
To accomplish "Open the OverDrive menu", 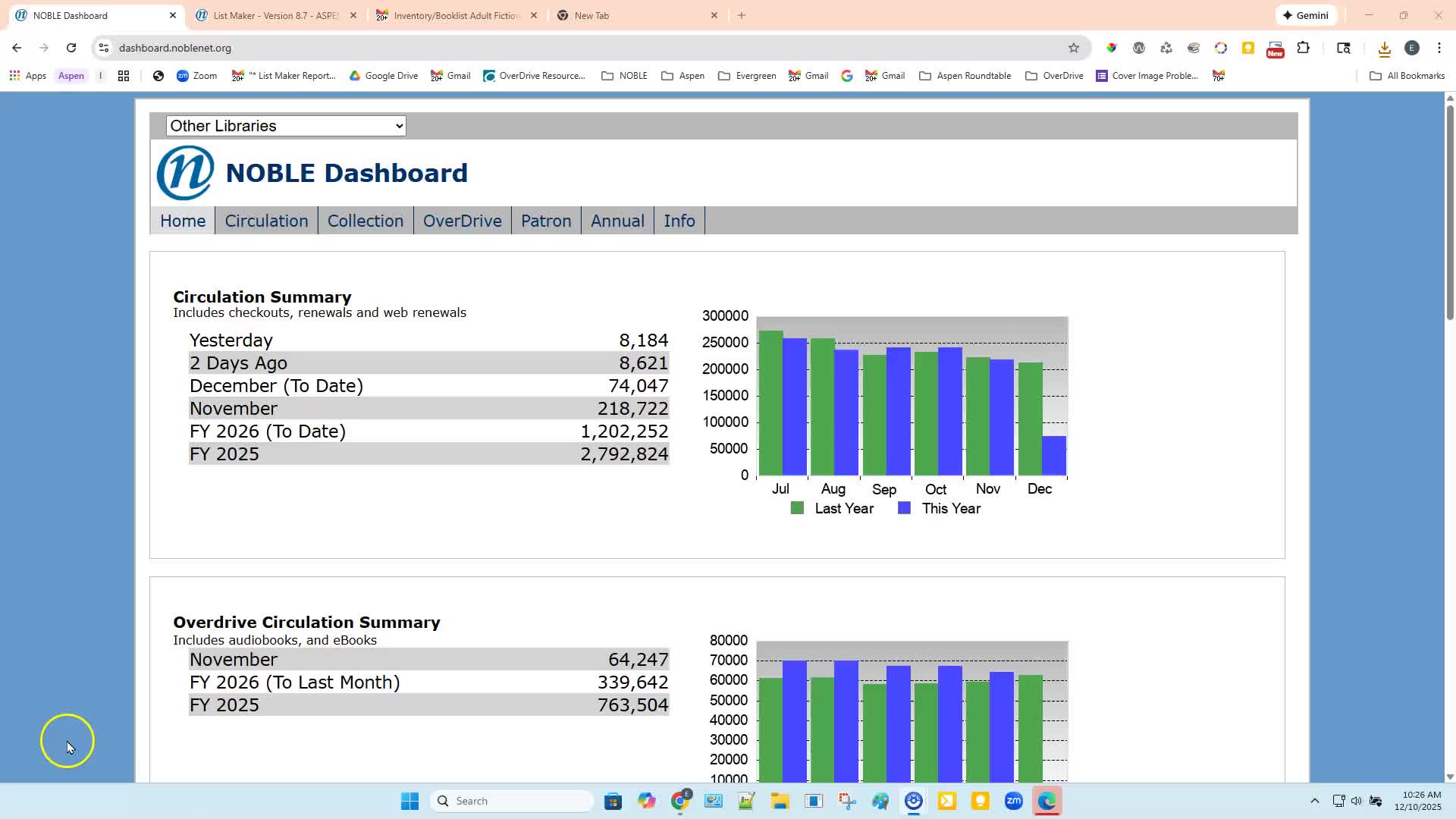I will pos(462,221).
